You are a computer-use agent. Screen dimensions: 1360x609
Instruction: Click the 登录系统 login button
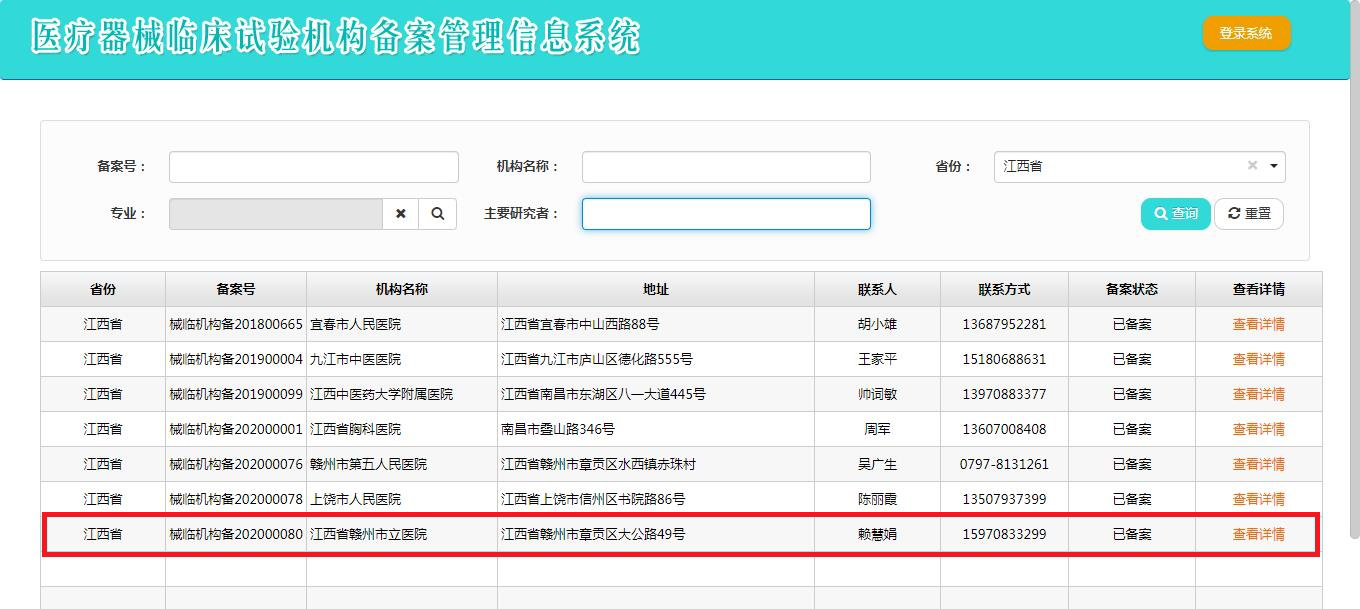[1246, 33]
